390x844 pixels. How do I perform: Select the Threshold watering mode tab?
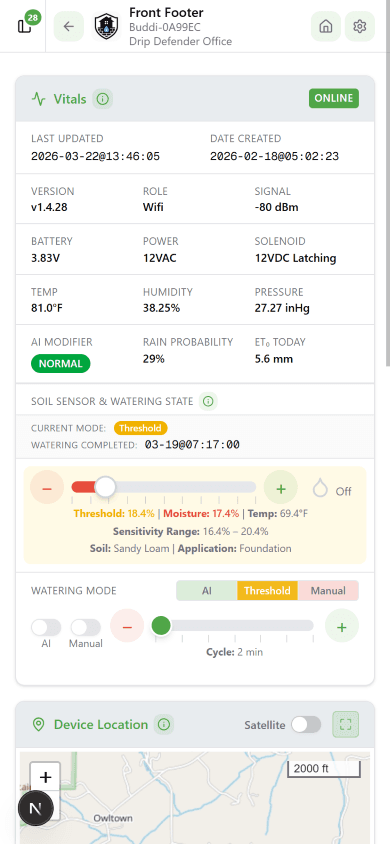pos(267,590)
